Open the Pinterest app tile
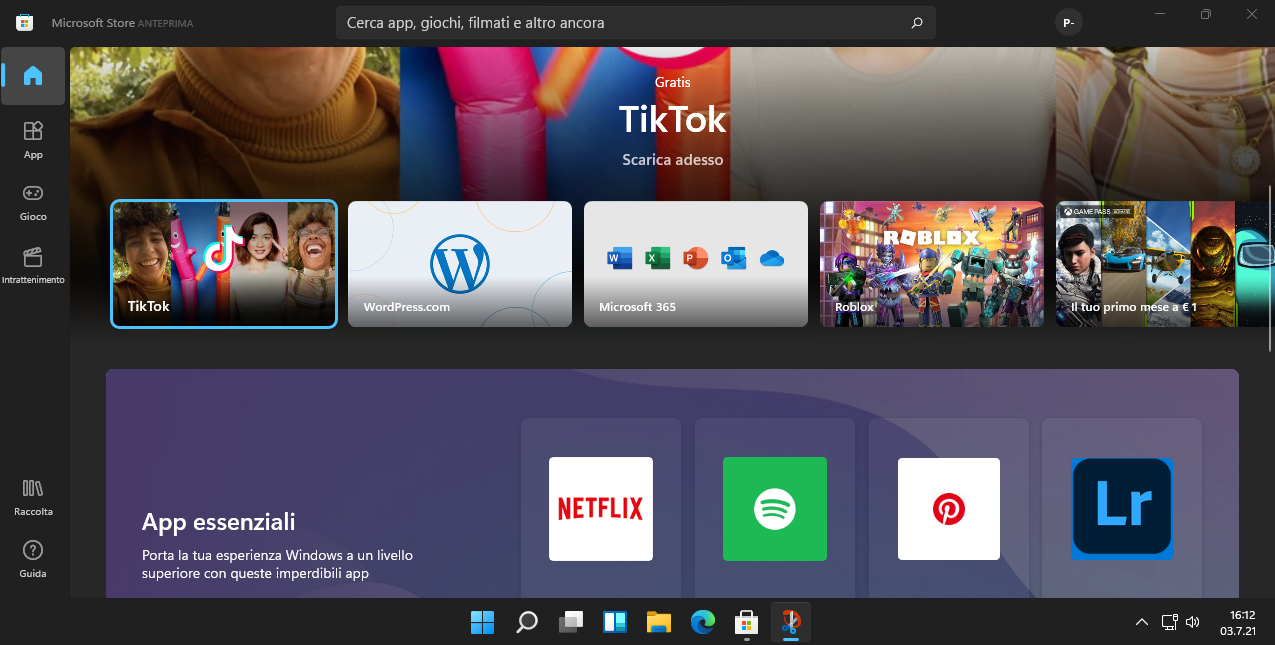Viewport: 1275px width, 645px height. pyautogui.click(x=949, y=508)
